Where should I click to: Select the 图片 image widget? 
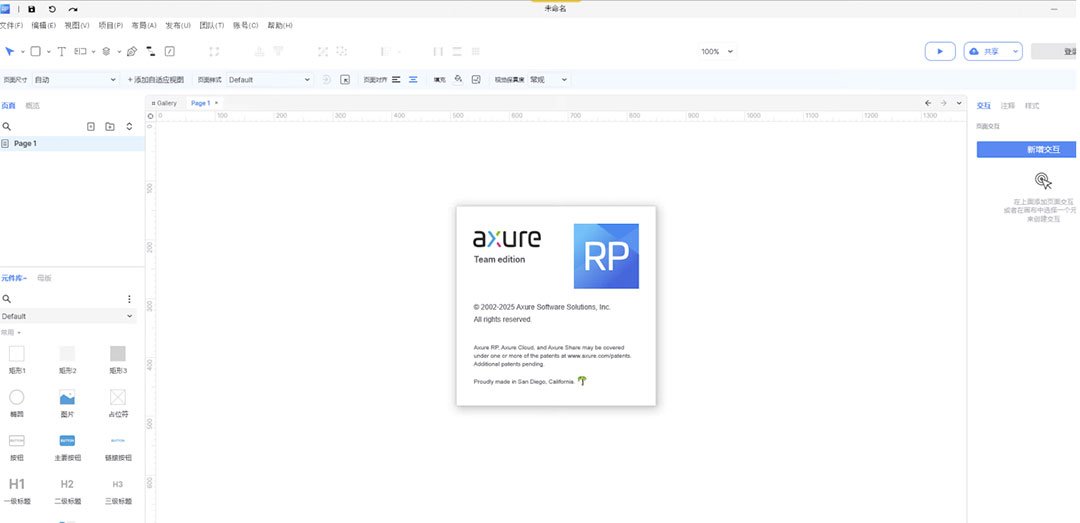[67, 398]
